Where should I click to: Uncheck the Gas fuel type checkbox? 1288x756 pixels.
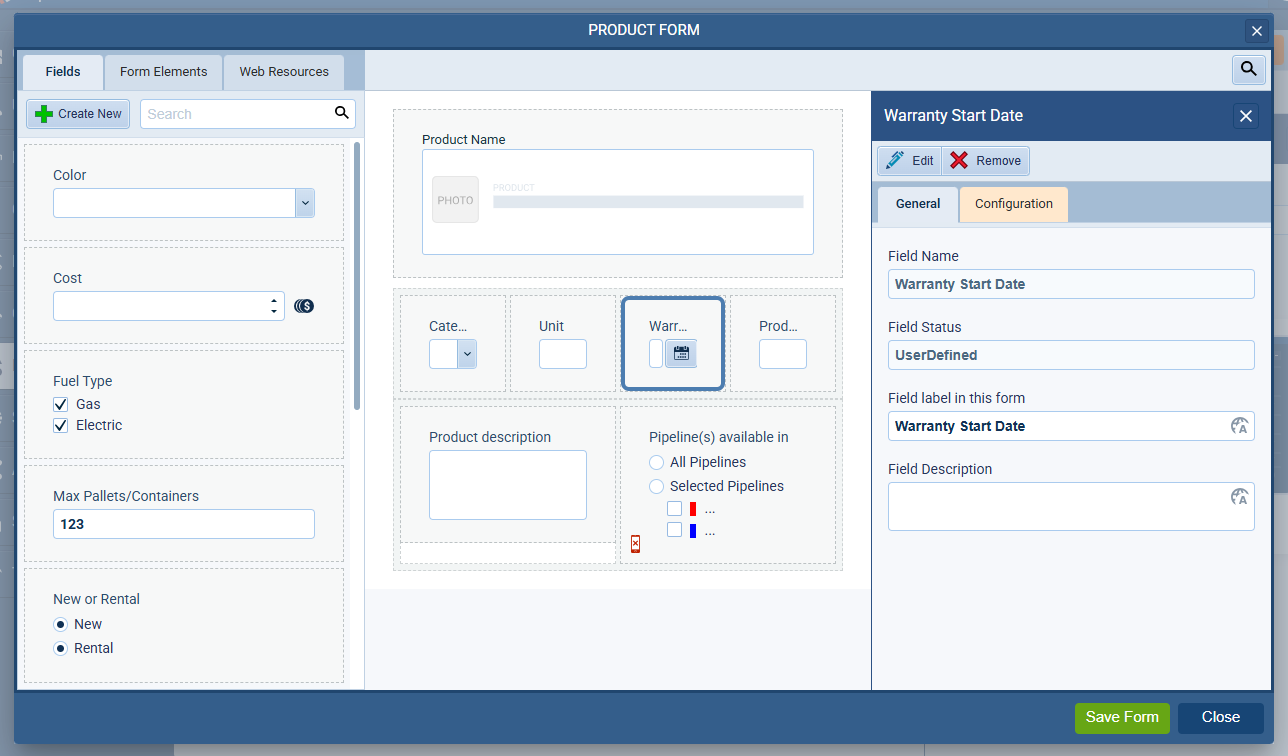pos(60,404)
